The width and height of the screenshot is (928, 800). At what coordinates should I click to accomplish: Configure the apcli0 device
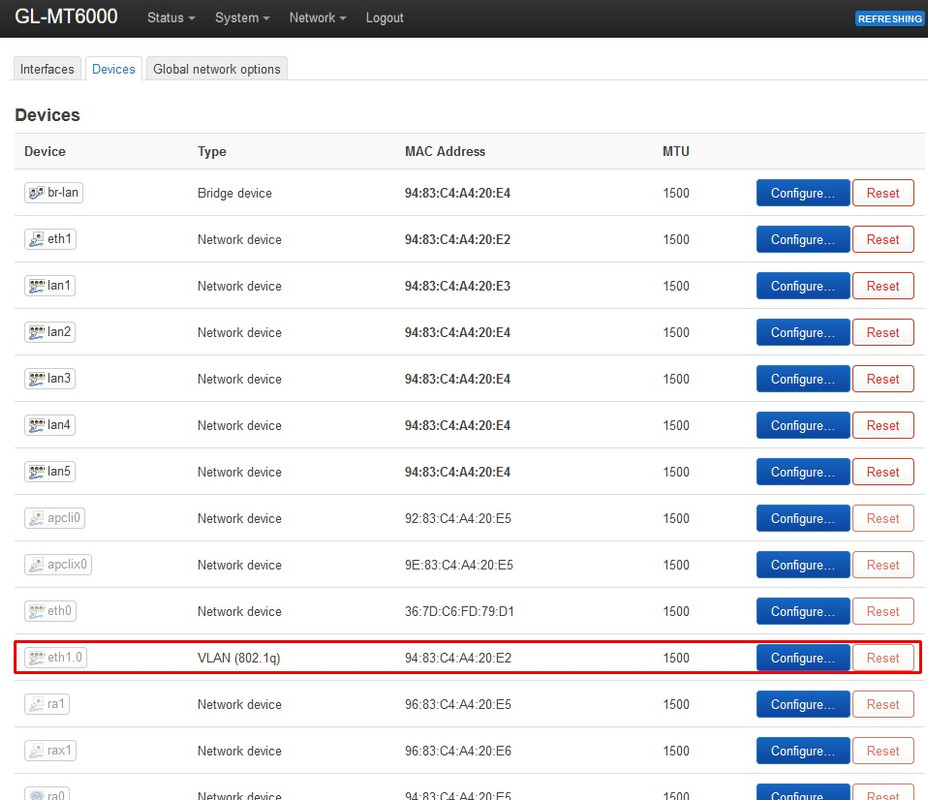(x=803, y=518)
